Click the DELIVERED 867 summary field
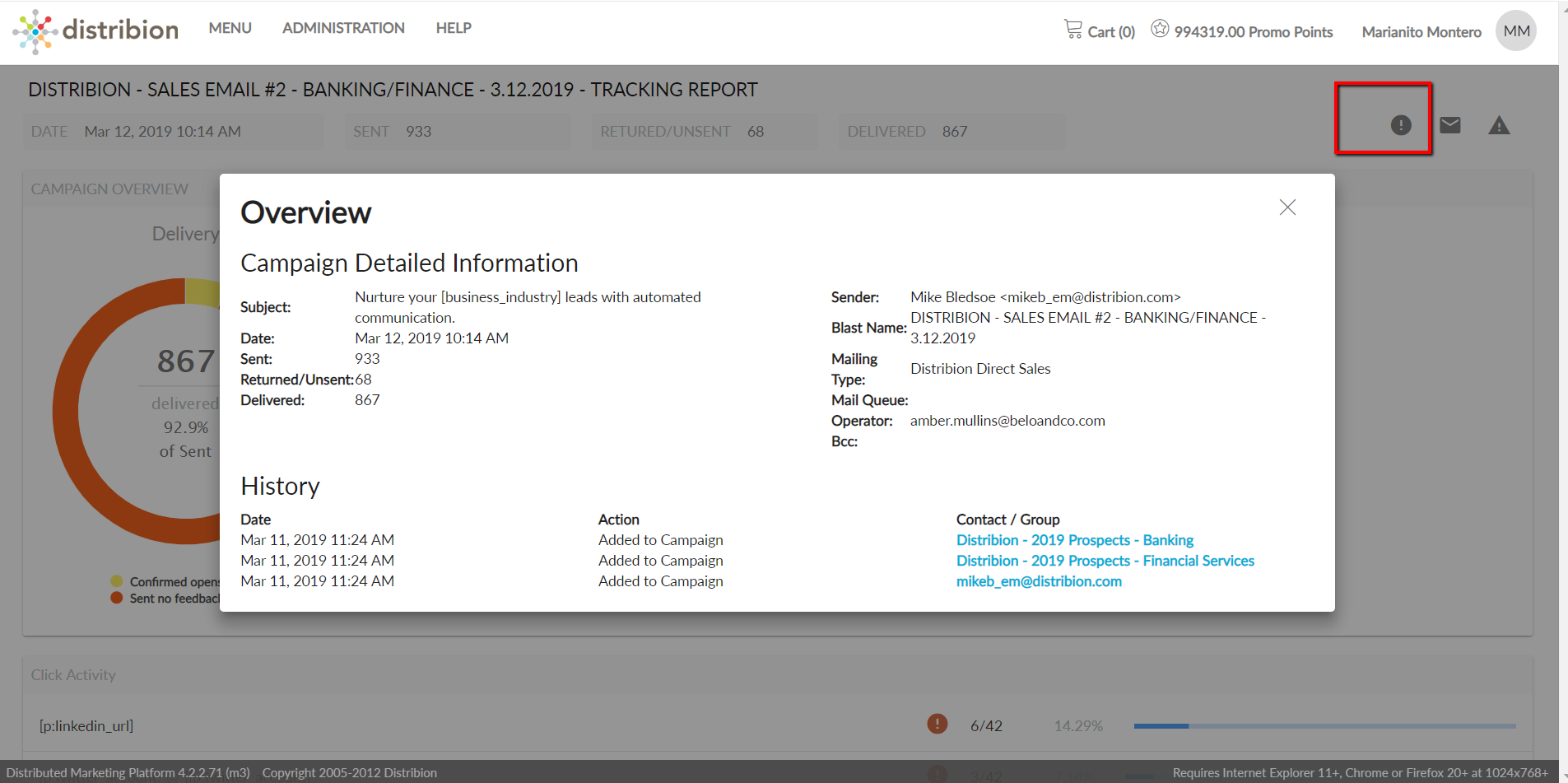 tap(952, 132)
